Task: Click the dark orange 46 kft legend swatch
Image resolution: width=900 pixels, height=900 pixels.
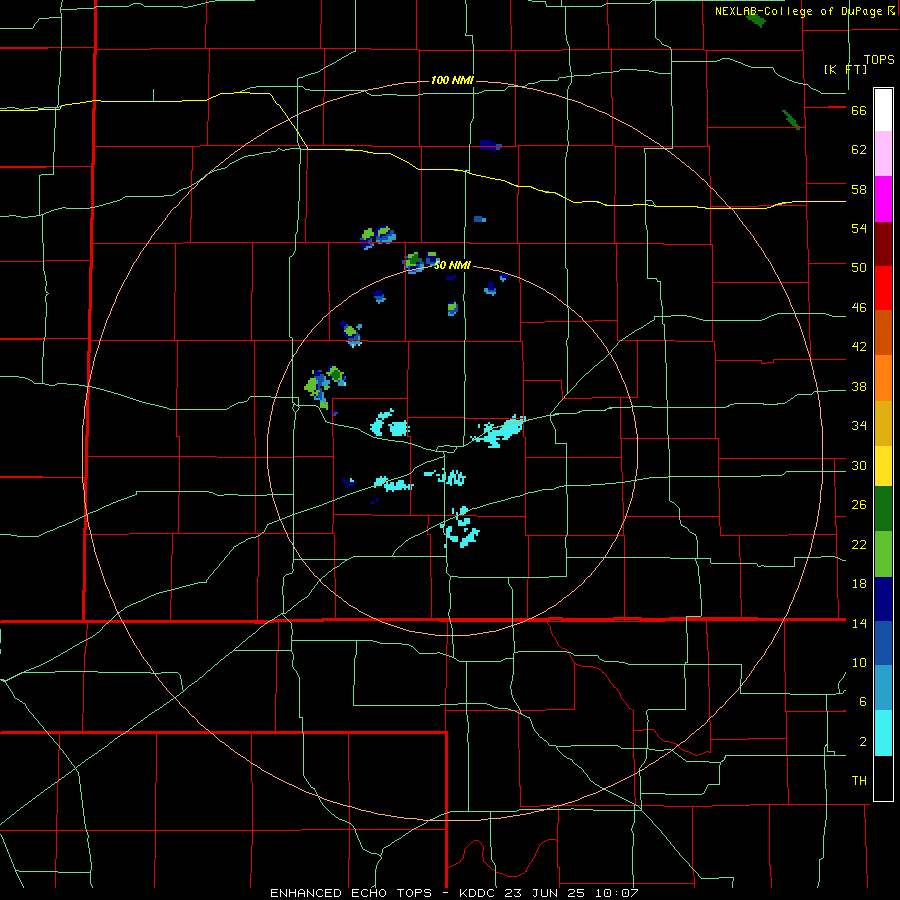Action: [883, 332]
